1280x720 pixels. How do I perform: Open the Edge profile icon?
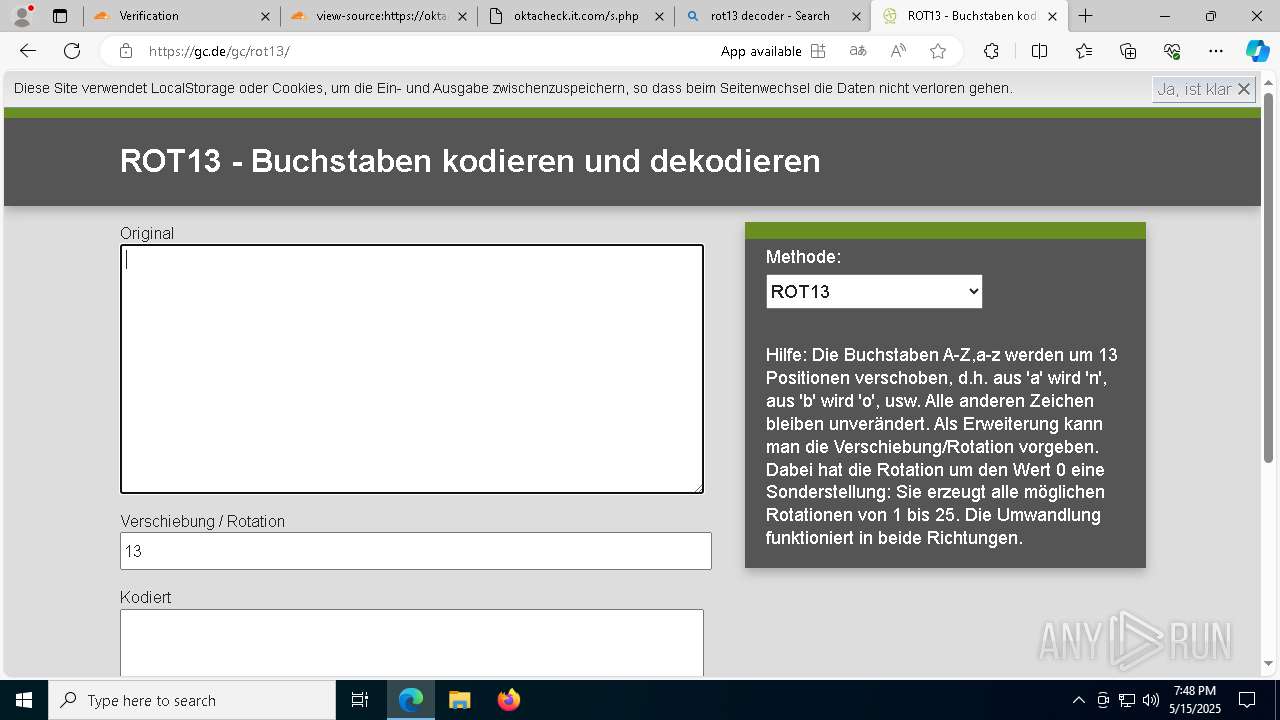coord(22,16)
